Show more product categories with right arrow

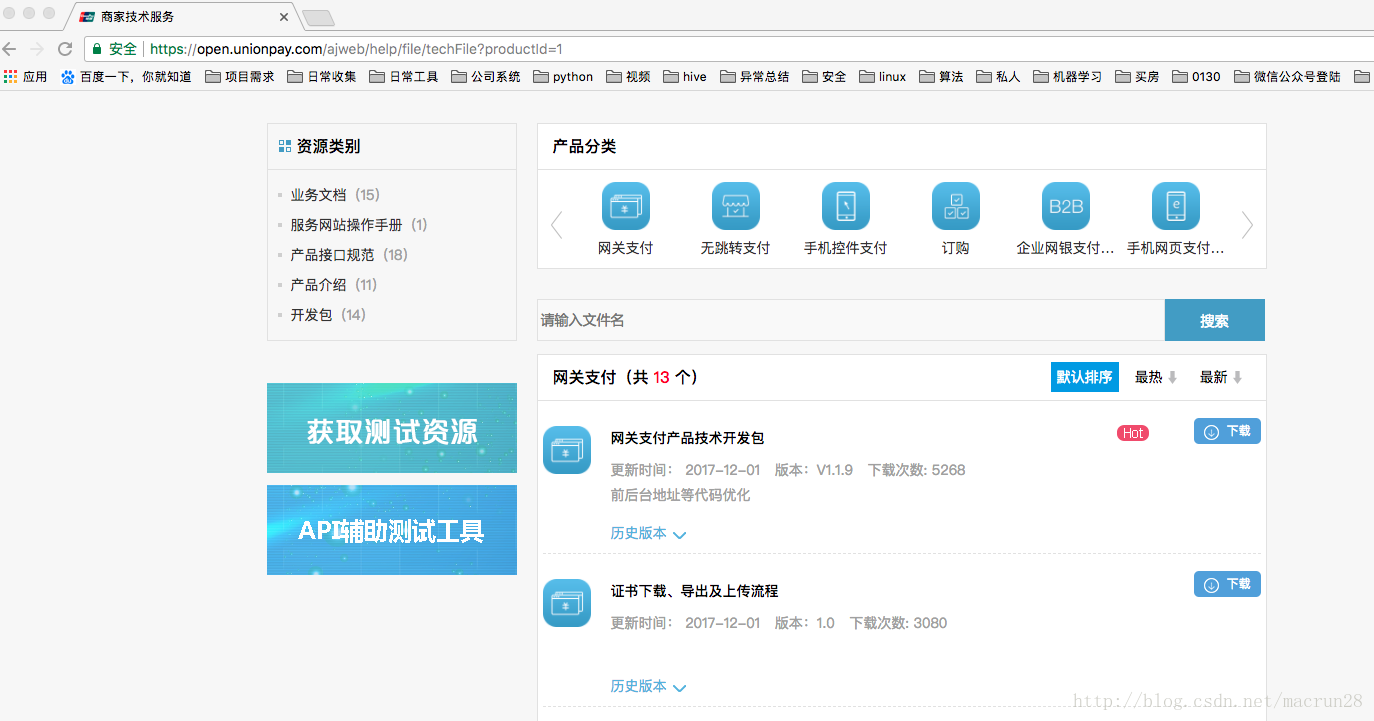1247,225
